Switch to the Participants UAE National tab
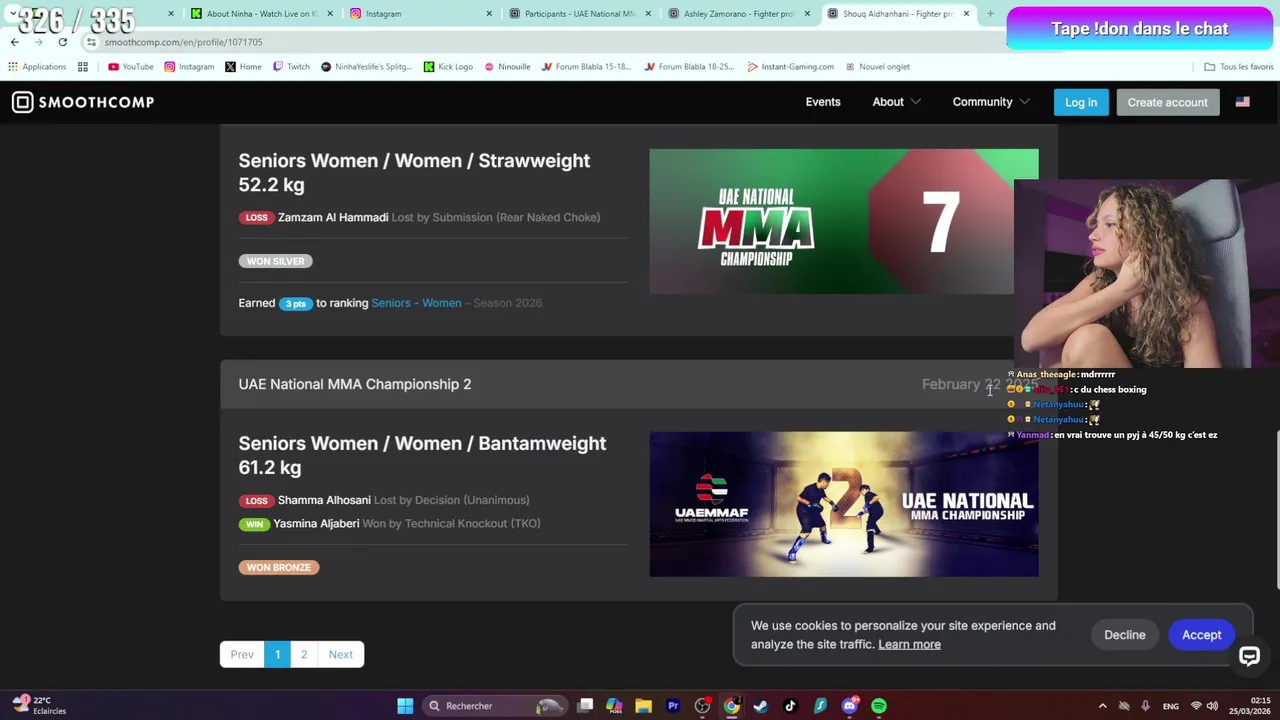1280x720 pixels. [x=578, y=14]
